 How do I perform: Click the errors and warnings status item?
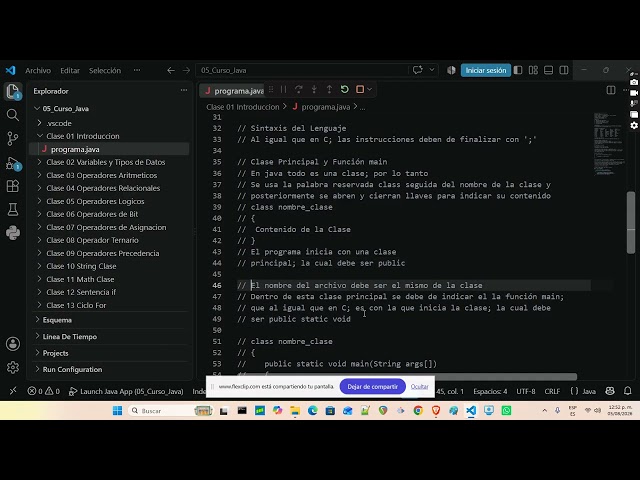coord(43,391)
